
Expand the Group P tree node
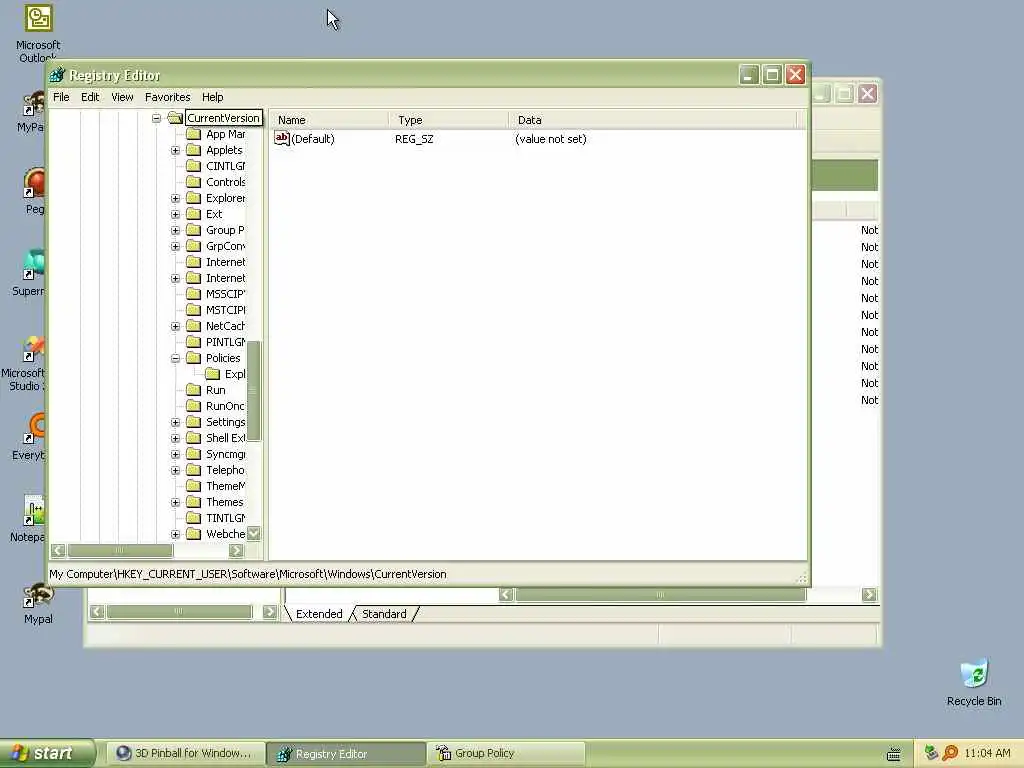coord(176,230)
